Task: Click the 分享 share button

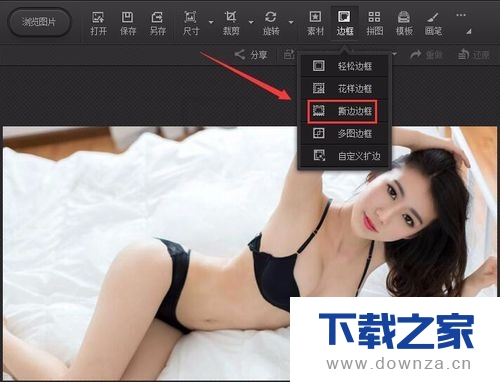Action: point(251,55)
